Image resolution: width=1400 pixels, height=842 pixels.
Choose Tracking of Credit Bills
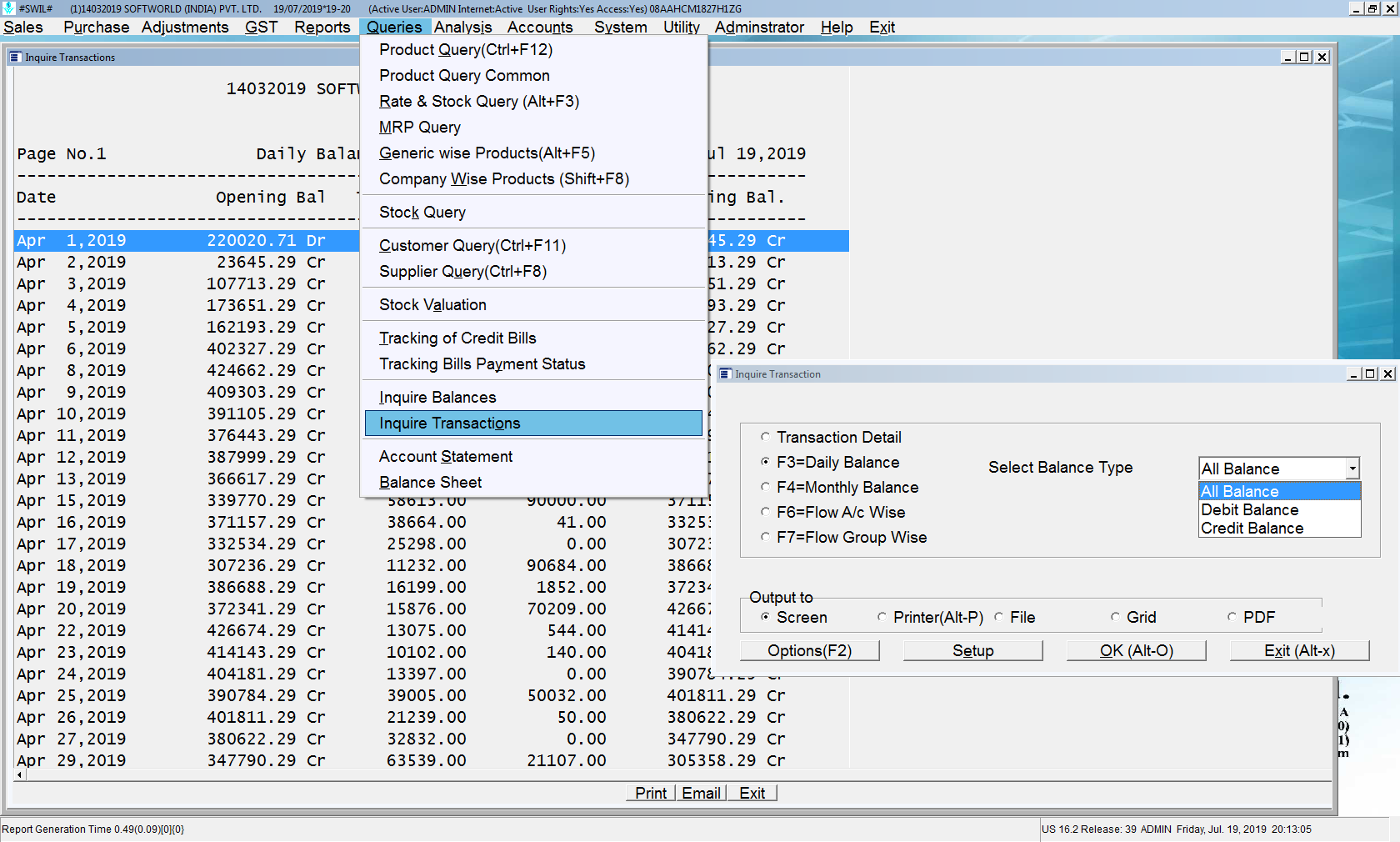[533, 338]
